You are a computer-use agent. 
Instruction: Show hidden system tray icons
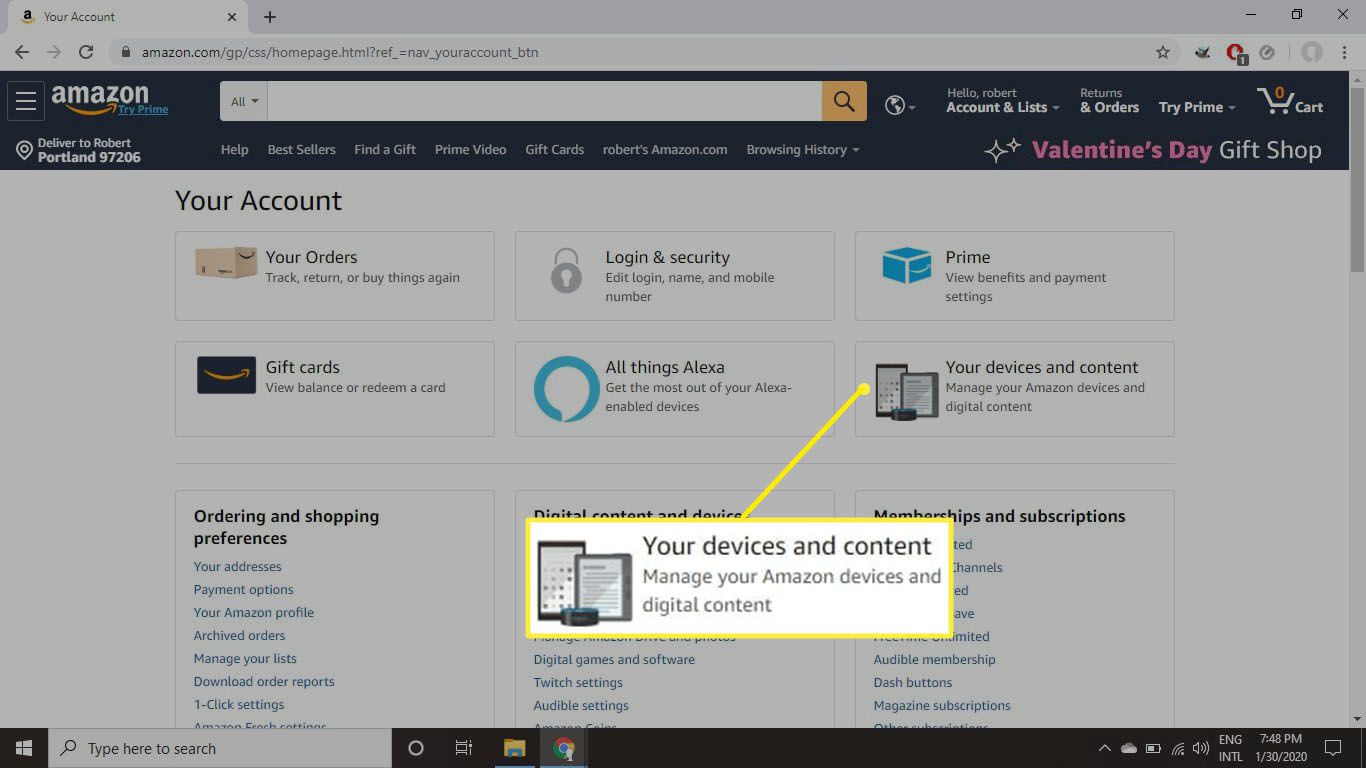(x=1104, y=748)
